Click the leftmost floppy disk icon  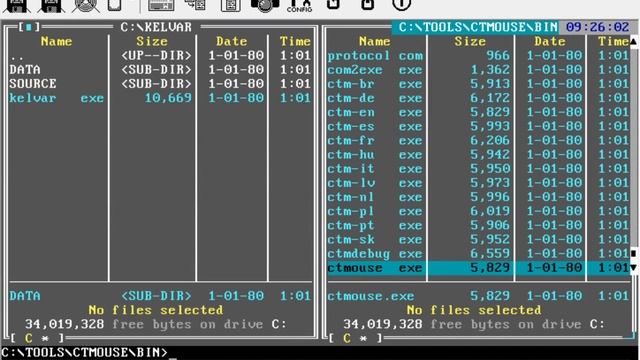coord(16,6)
